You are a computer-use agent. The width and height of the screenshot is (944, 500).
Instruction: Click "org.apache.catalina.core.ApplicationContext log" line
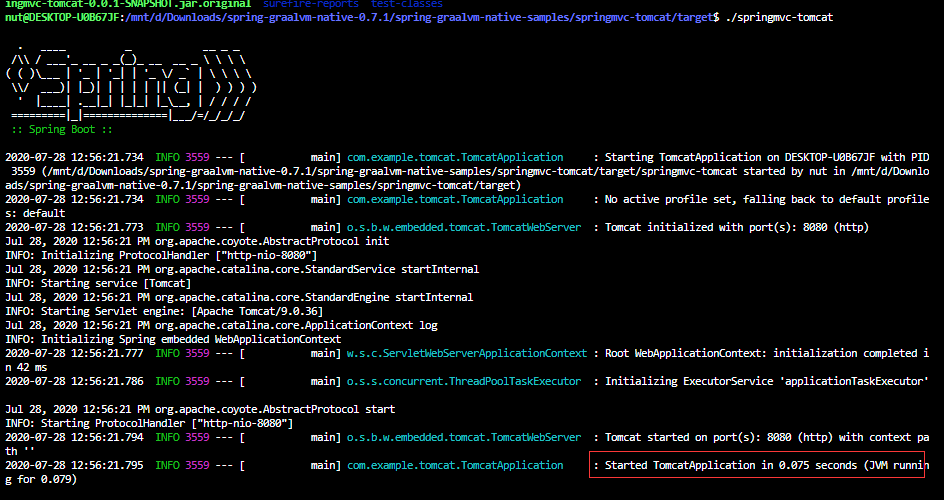point(221,326)
